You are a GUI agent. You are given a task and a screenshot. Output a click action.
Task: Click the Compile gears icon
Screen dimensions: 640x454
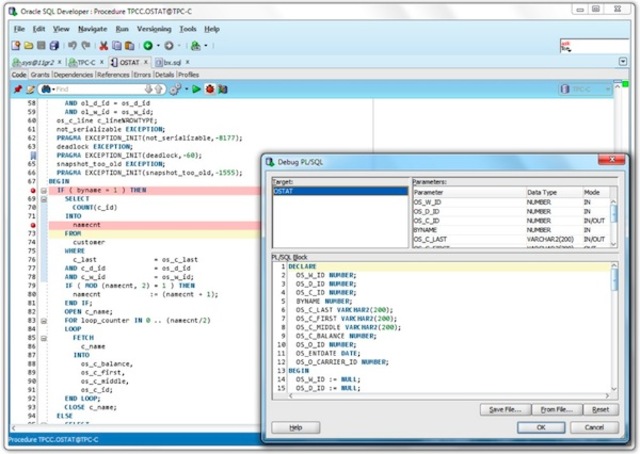click(175, 89)
